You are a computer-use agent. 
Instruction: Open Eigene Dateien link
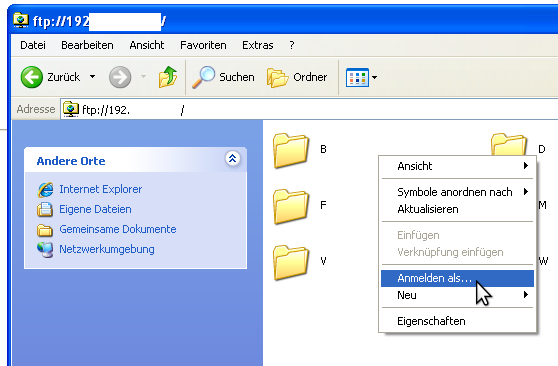pos(95,209)
